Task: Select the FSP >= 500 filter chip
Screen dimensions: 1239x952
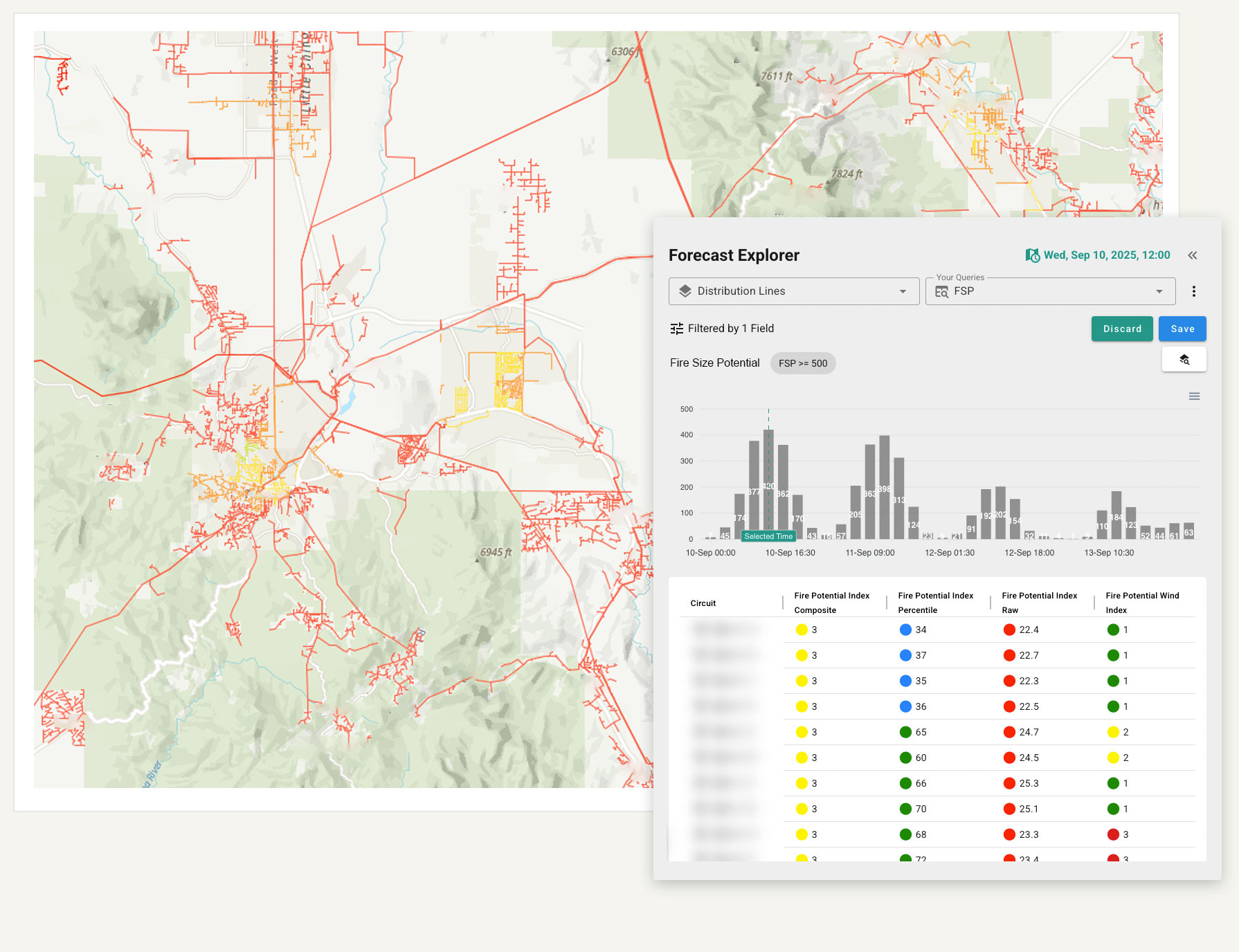Action: click(802, 363)
